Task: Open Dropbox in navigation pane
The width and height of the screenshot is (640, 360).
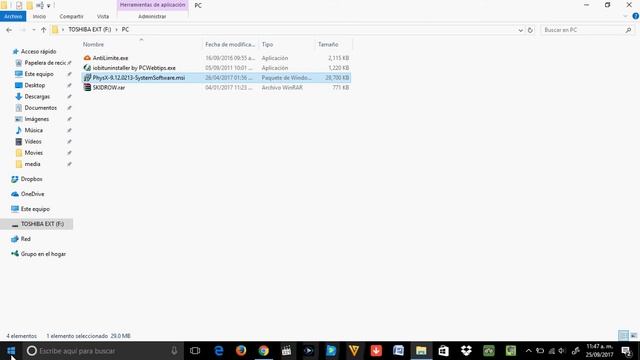Action: click(x=31, y=179)
